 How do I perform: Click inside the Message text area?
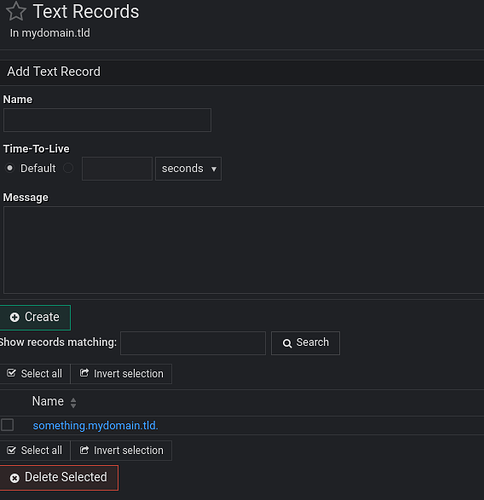tap(243, 250)
